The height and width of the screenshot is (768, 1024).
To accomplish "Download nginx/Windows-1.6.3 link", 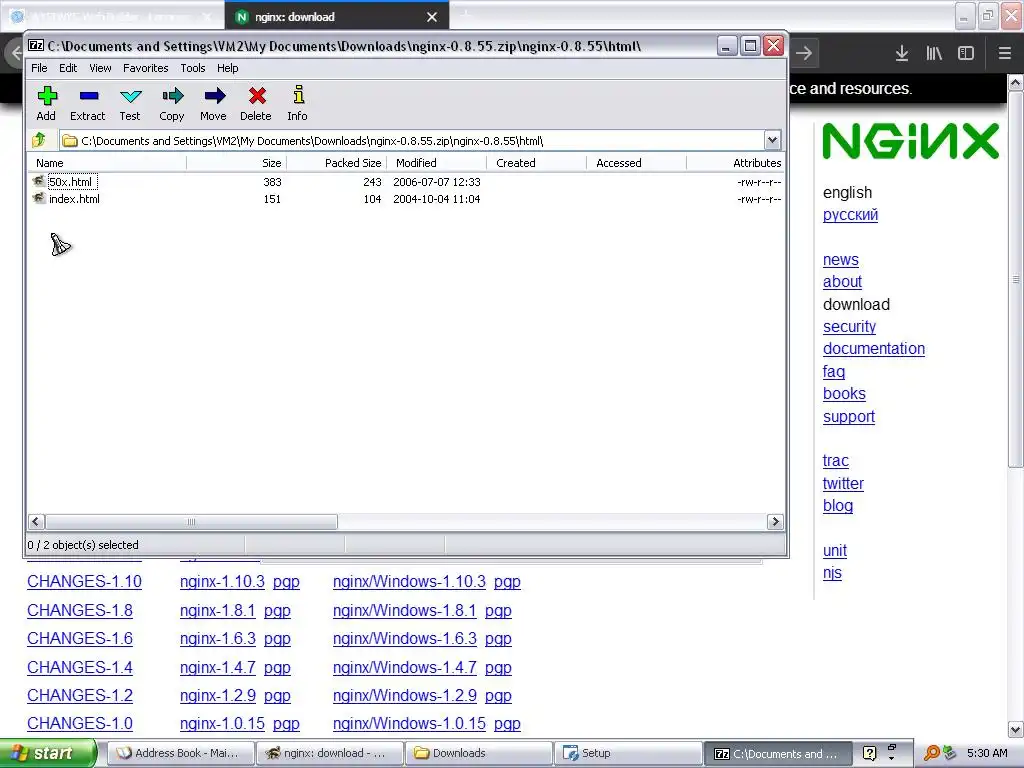I will (x=405, y=639).
